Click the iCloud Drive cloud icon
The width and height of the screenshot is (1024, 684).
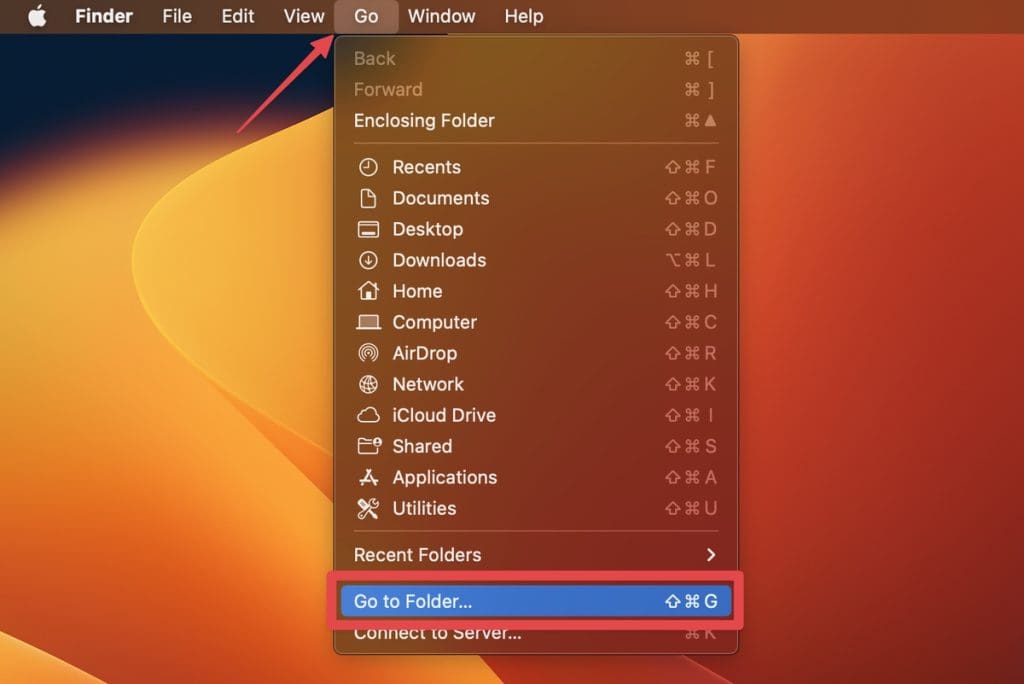[x=368, y=415]
